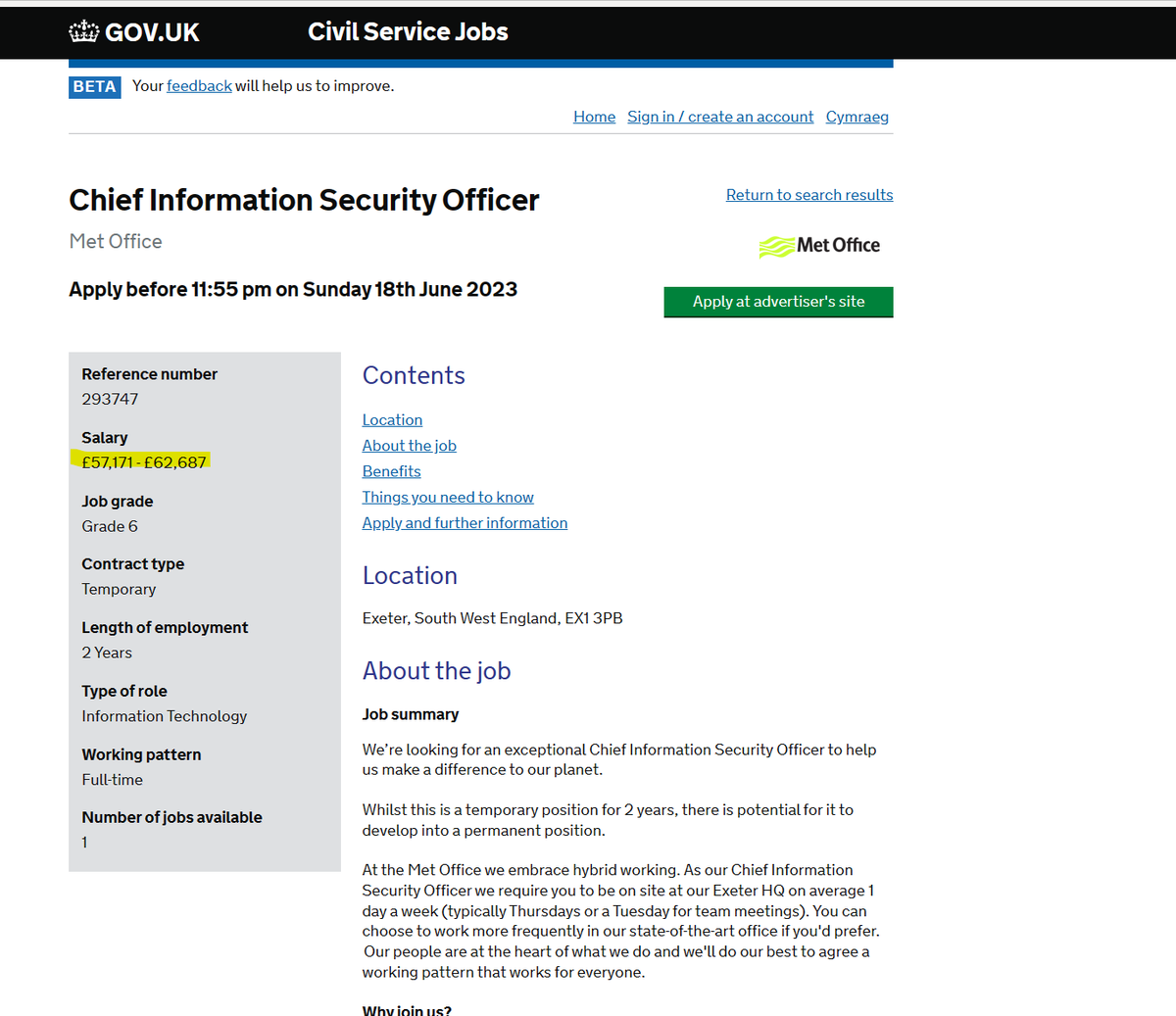Screen dimensions: 1176x1016
Task: Click the Information Technology role type value
Action: (x=165, y=716)
